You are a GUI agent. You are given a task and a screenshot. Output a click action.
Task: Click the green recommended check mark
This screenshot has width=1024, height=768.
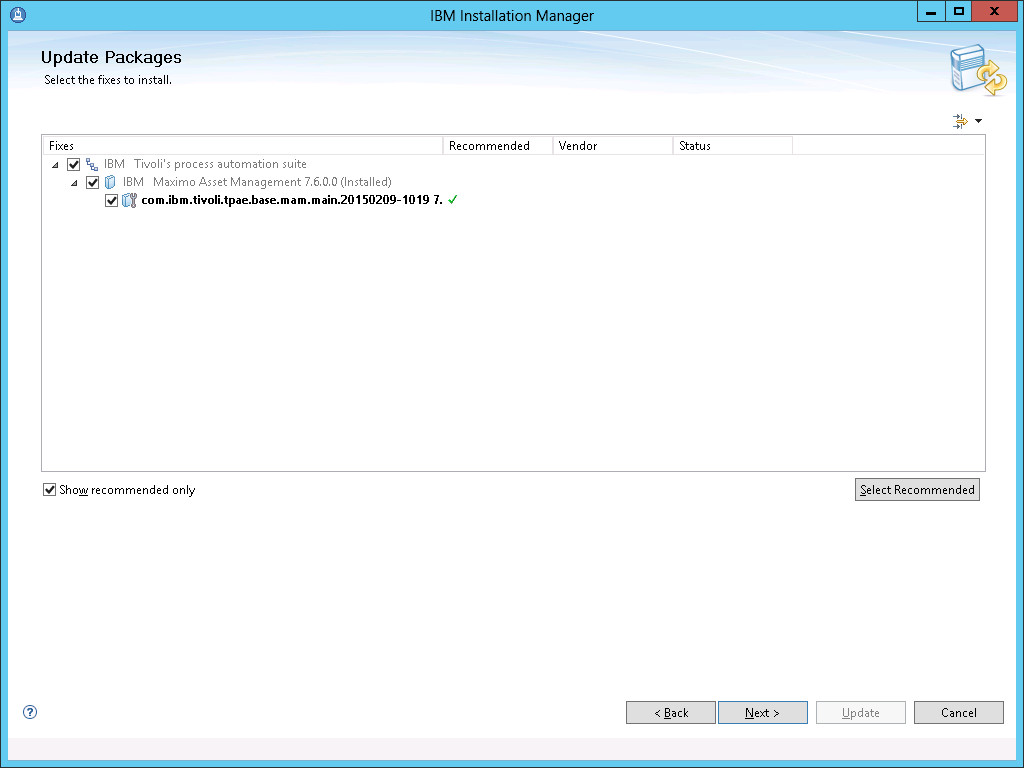pyautogui.click(x=453, y=200)
